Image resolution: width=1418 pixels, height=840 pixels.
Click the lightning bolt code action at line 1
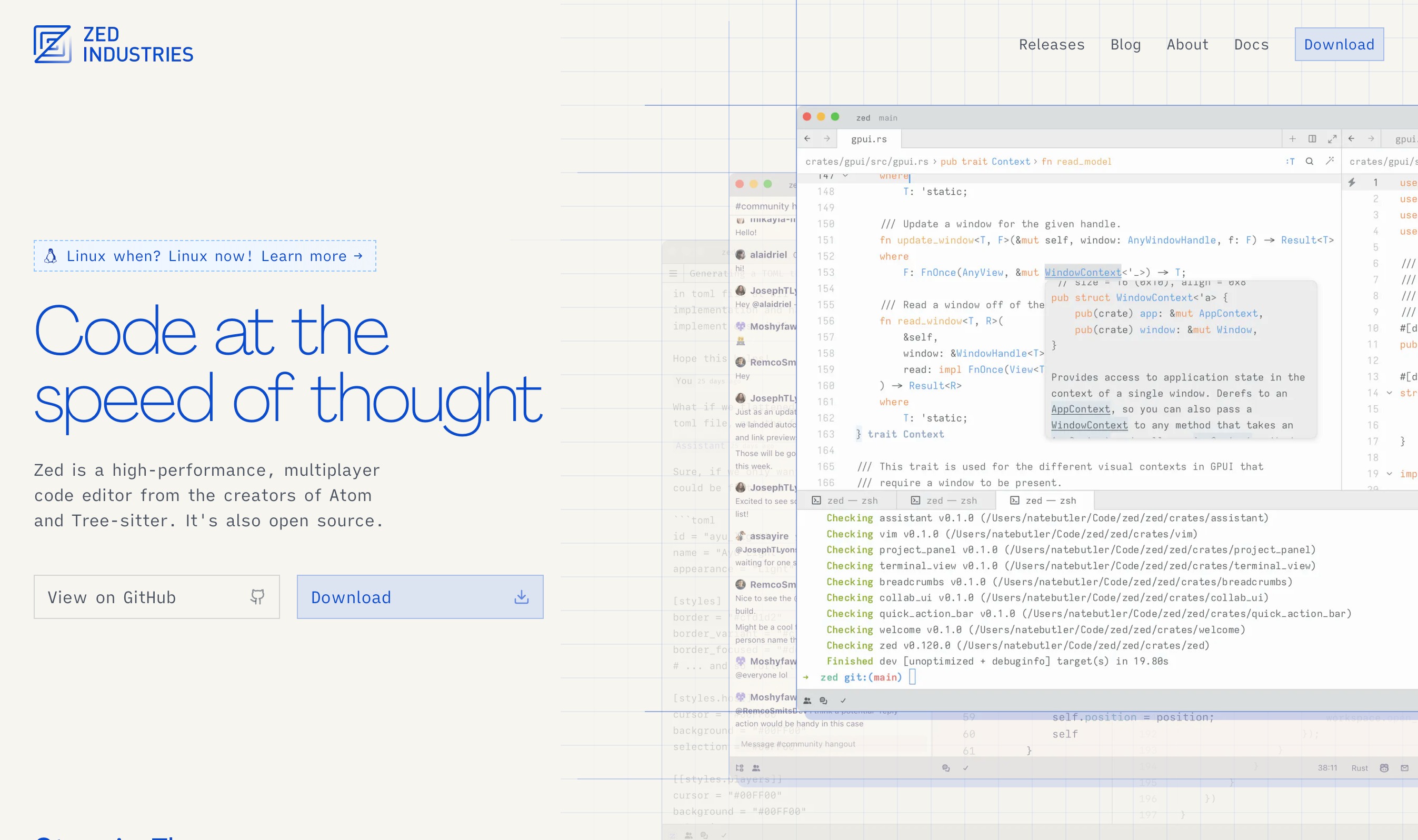(1352, 182)
